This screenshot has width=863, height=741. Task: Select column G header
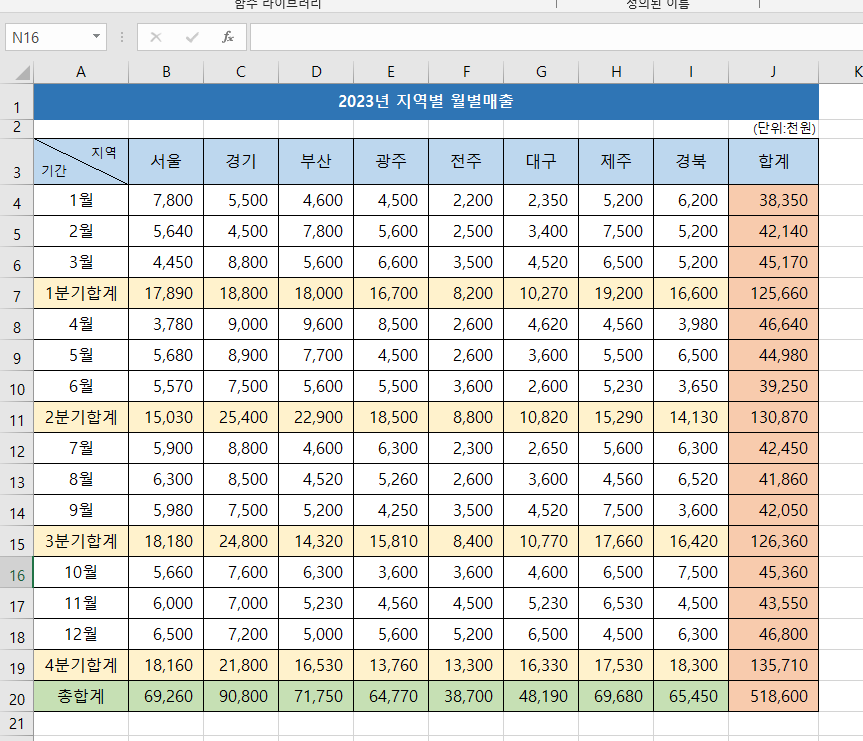pyautogui.click(x=541, y=72)
